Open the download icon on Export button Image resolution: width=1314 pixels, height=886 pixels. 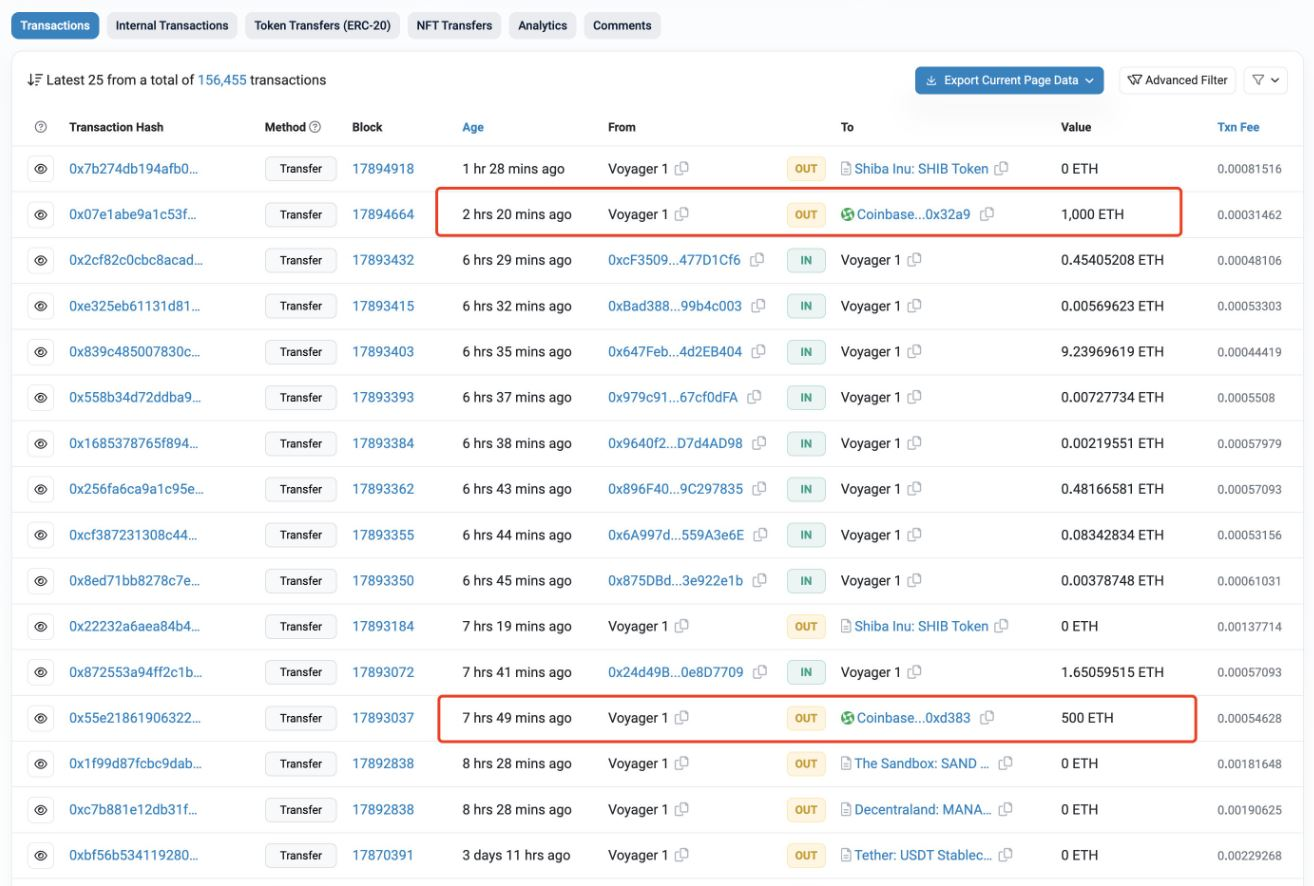point(934,81)
